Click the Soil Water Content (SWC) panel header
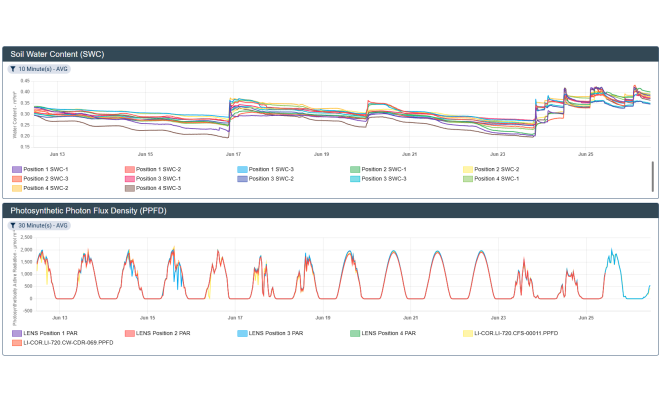660x400 pixels. point(330,54)
